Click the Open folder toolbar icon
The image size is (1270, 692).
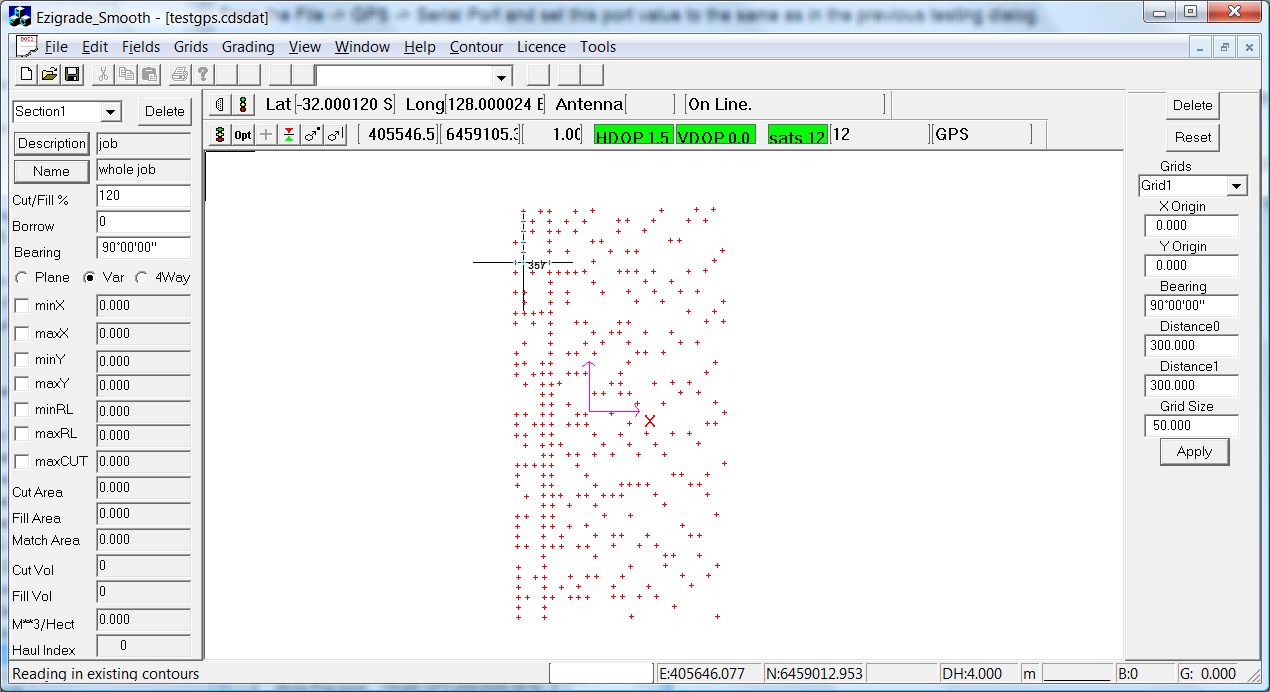tap(49, 75)
